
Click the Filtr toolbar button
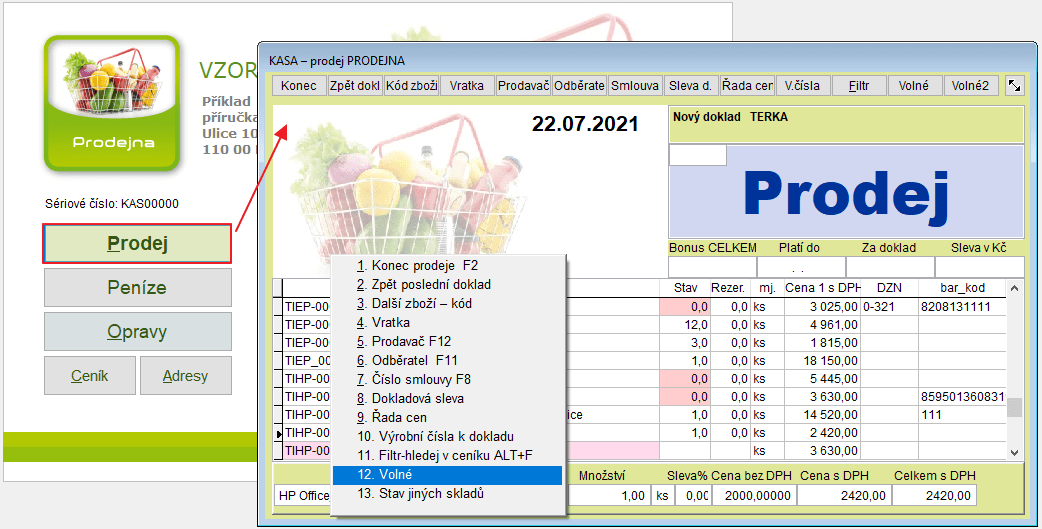click(859, 86)
